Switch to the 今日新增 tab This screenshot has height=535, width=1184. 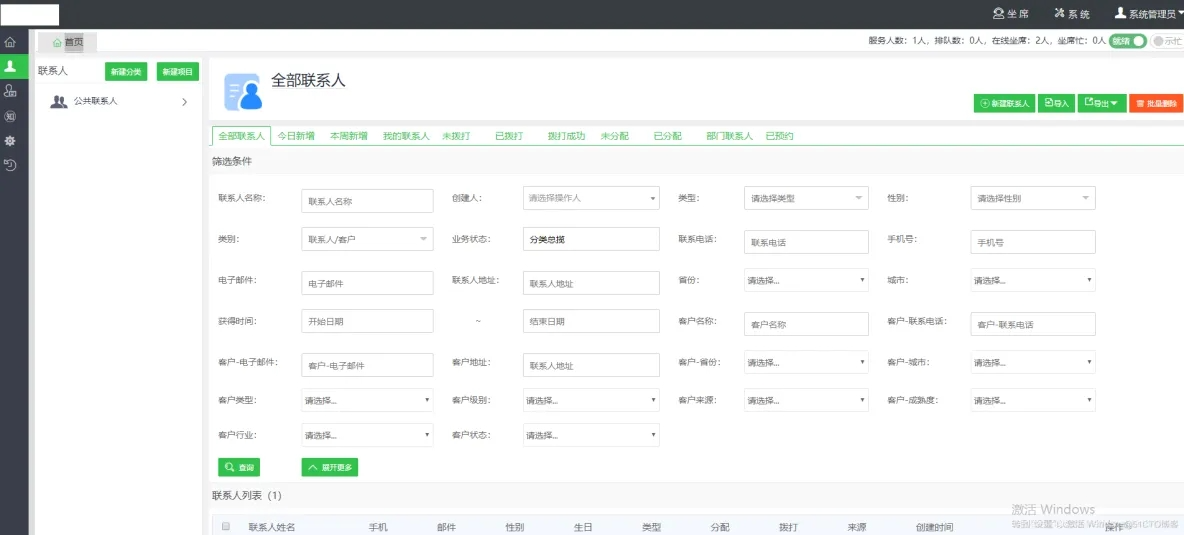[x=296, y=137]
